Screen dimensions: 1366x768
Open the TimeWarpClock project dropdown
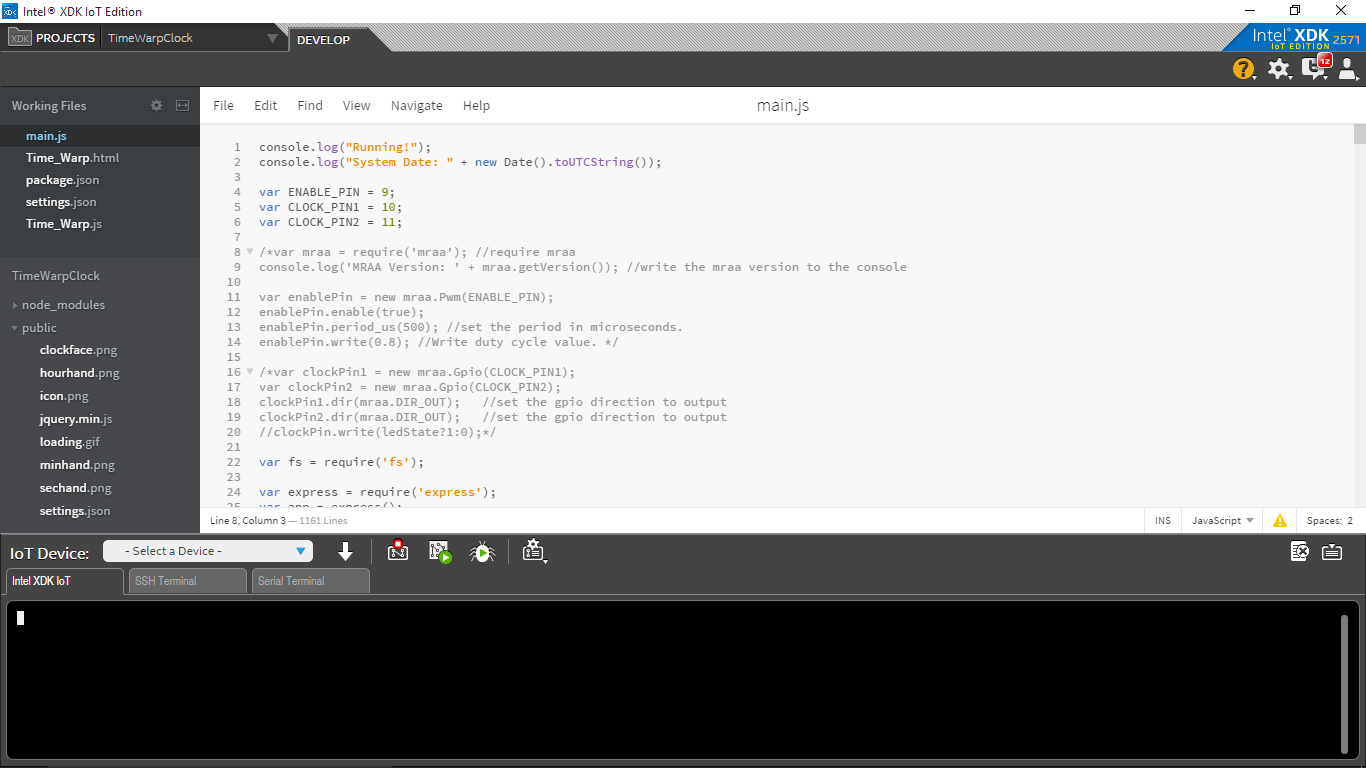coord(193,38)
